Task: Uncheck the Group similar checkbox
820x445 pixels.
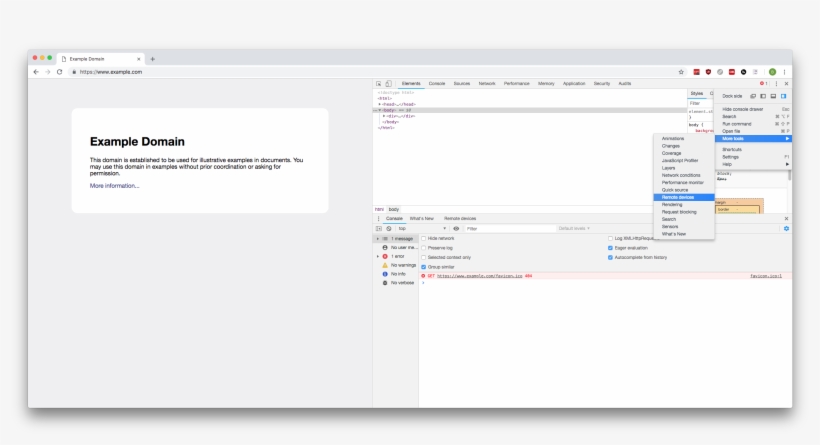Action: coord(424,267)
